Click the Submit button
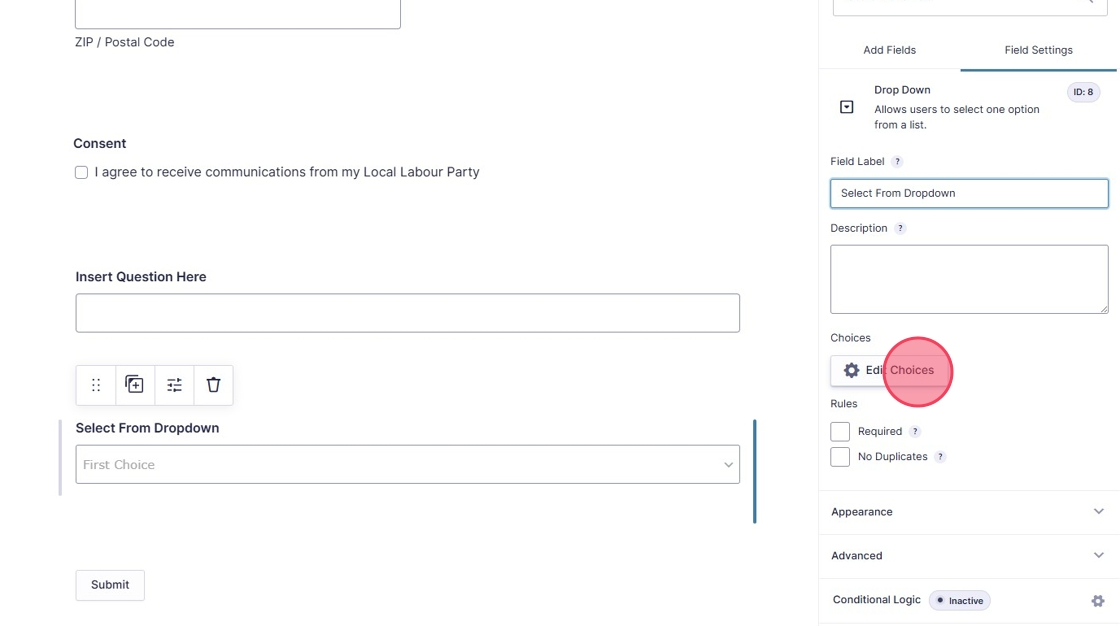Screen dimensions: 1120x626 pos(110,585)
